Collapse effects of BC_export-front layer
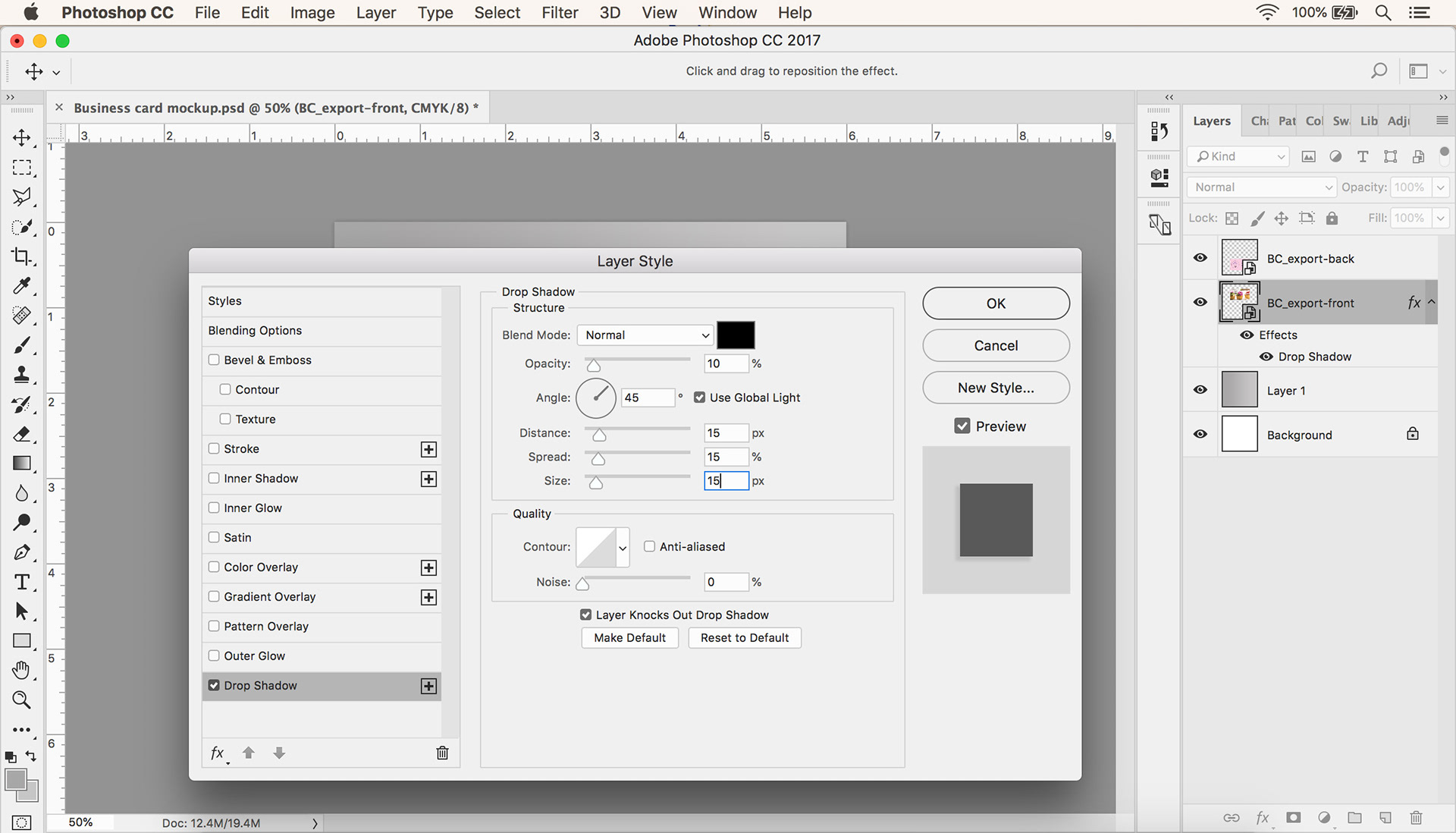The height and width of the screenshot is (833, 1456). pyautogui.click(x=1432, y=302)
